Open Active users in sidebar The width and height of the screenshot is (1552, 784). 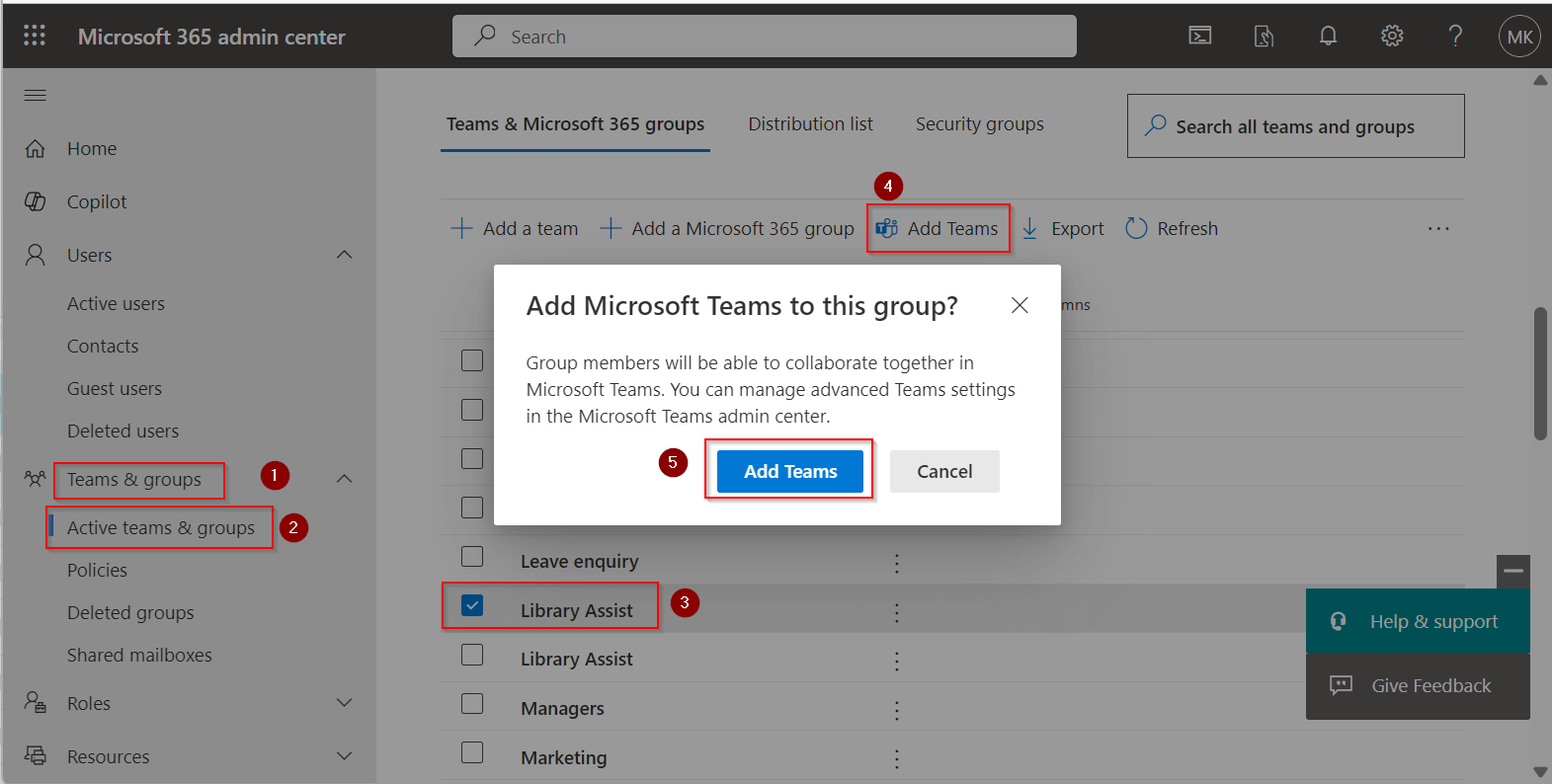pyautogui.click(x=116, y=304)
